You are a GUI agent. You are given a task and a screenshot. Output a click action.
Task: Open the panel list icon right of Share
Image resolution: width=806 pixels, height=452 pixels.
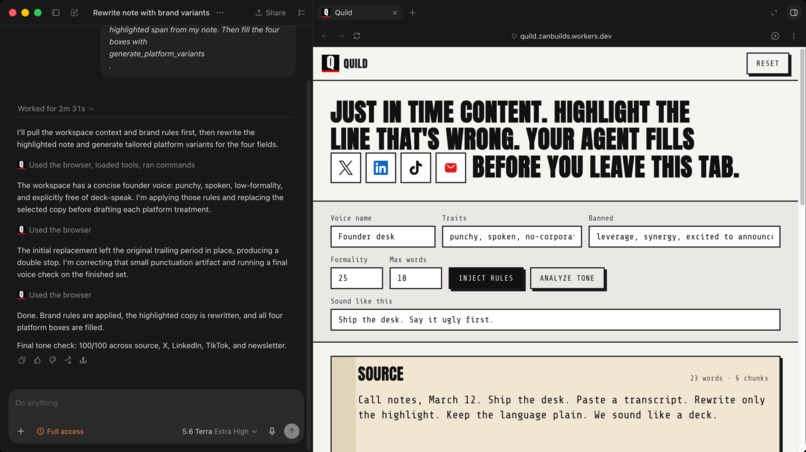[301, 12]
